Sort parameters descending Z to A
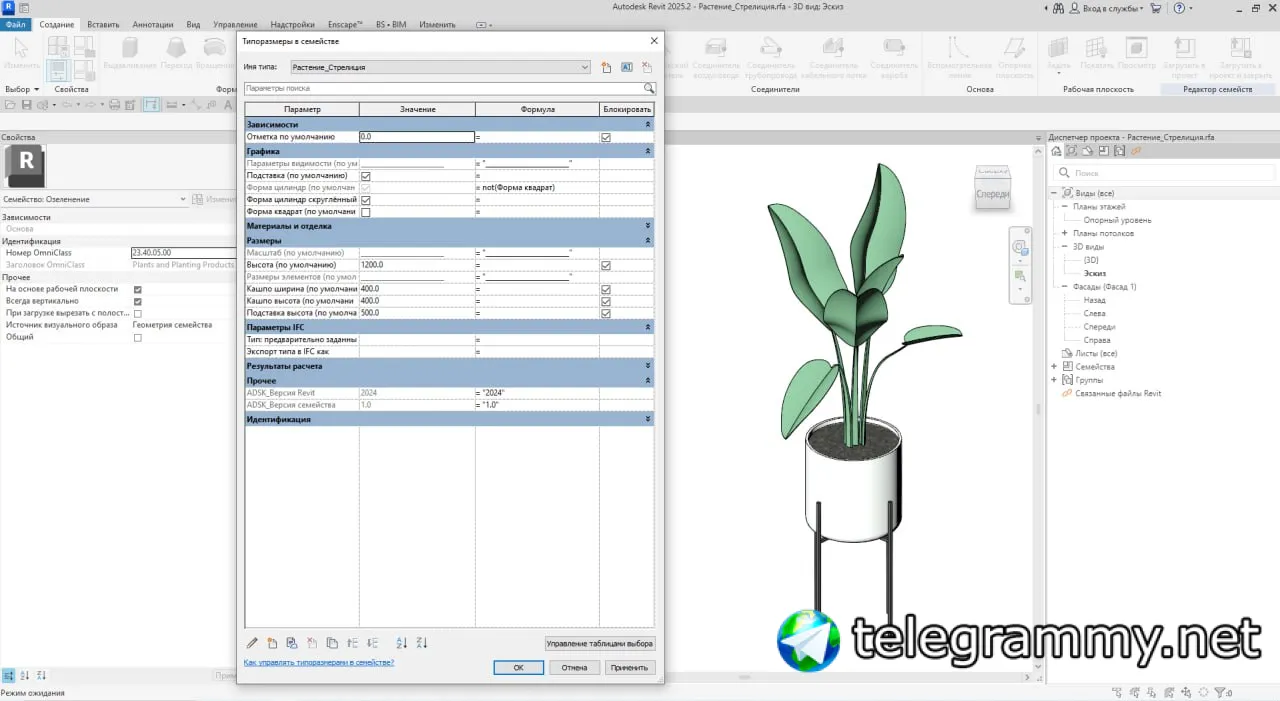Viewport: 1280px width, 701px height. (422, 643)
